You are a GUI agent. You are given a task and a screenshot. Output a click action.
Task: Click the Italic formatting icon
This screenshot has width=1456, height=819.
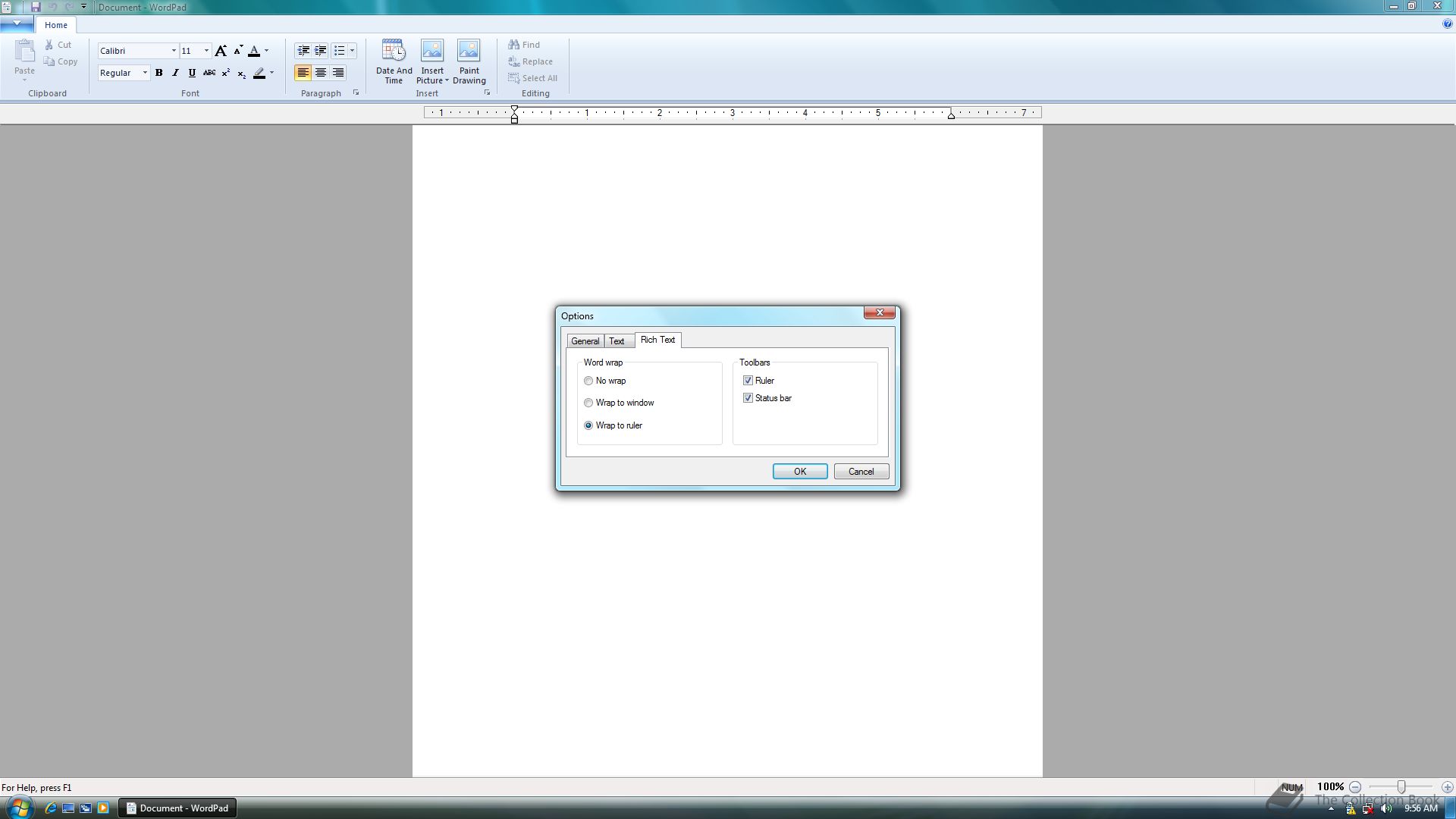(x=175, y=73)
